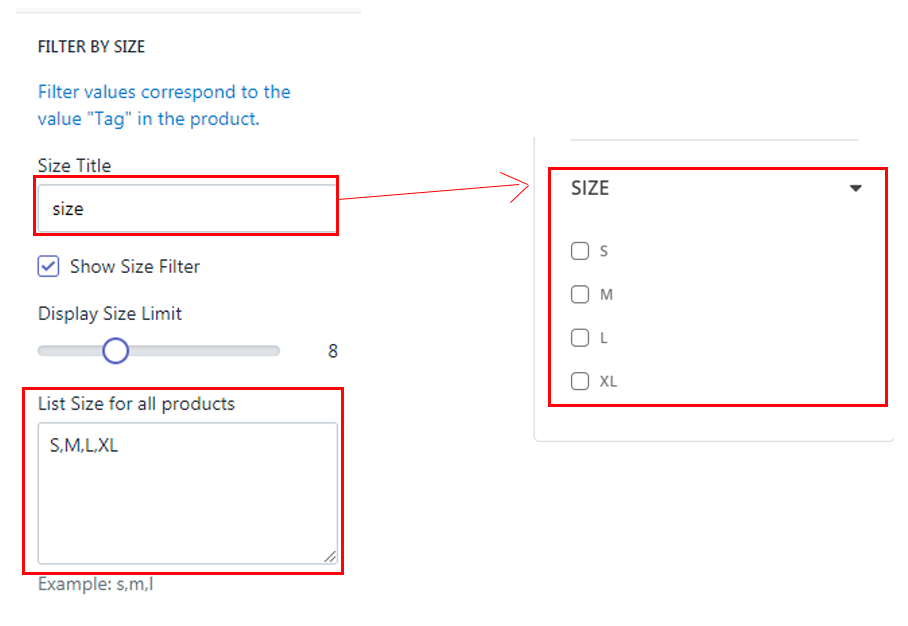Click the textarea resize grip corner
The width and height of the screenshot is (908, 626).
[x=330, y=556]
